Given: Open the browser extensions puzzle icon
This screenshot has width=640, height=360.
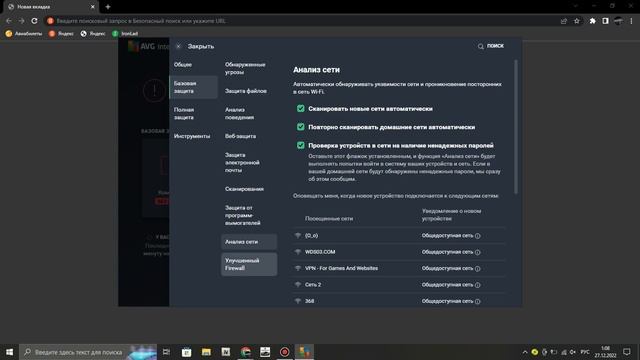Looking at the screenshot, I should pyautogui.click(x=592, y=21).
